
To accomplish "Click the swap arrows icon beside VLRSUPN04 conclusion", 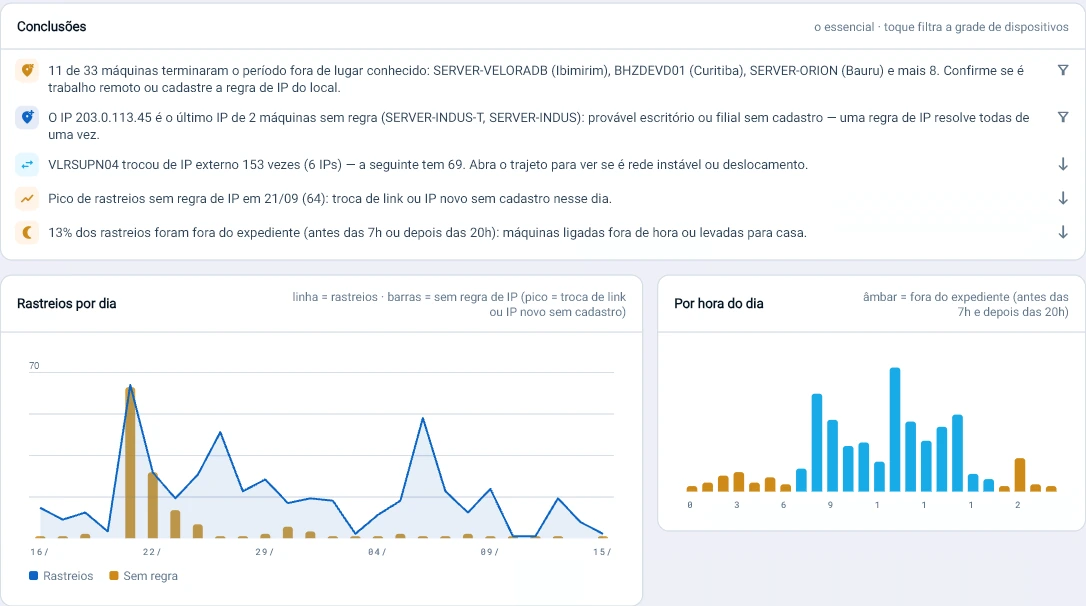I will pos(27,165).
